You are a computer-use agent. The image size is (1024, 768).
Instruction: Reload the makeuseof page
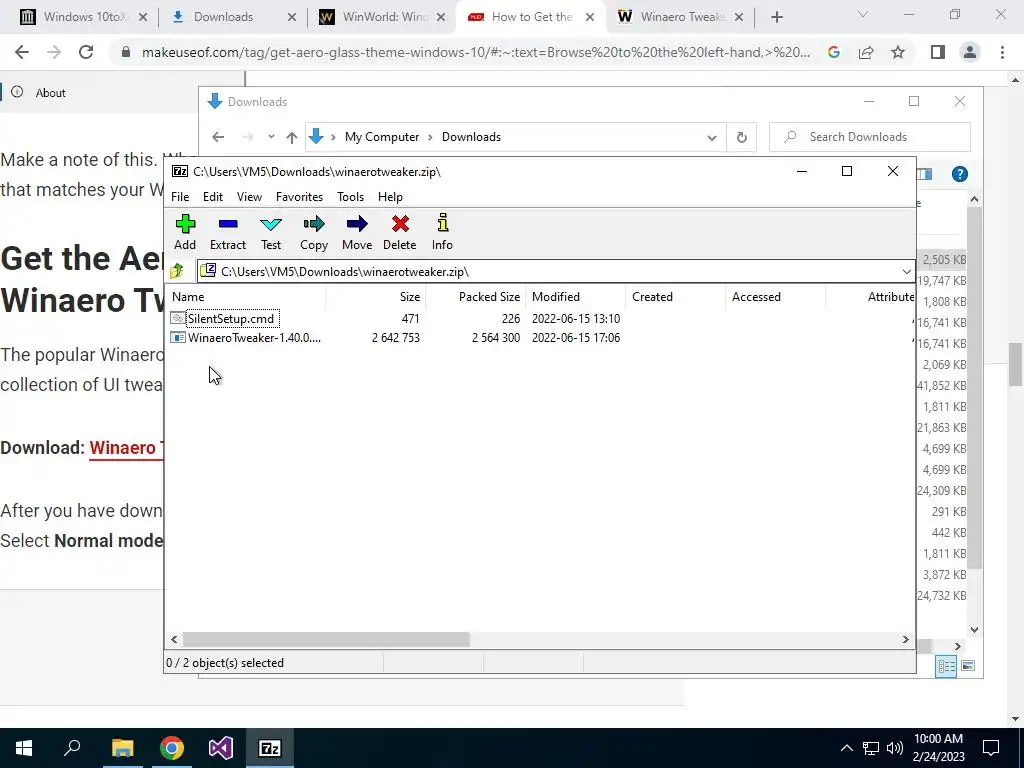tap(86, 52)
